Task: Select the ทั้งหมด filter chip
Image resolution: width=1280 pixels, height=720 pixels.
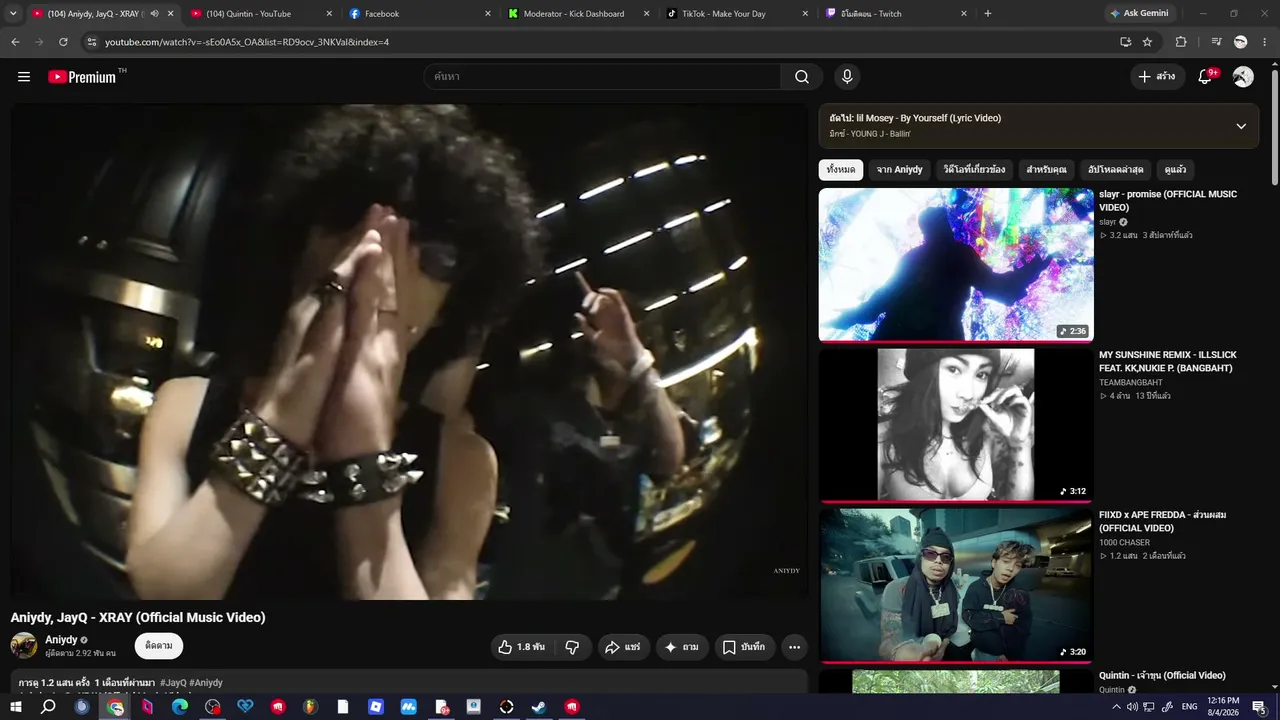Action: tap(841, 170)
